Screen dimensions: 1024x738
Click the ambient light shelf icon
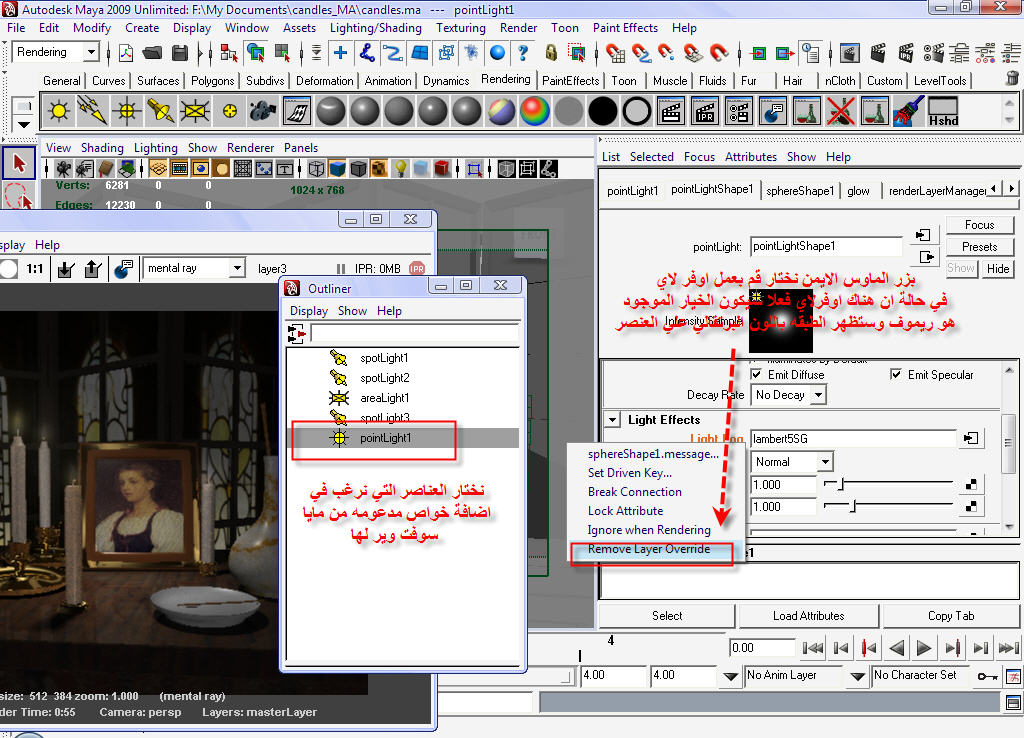click(59, 110)
